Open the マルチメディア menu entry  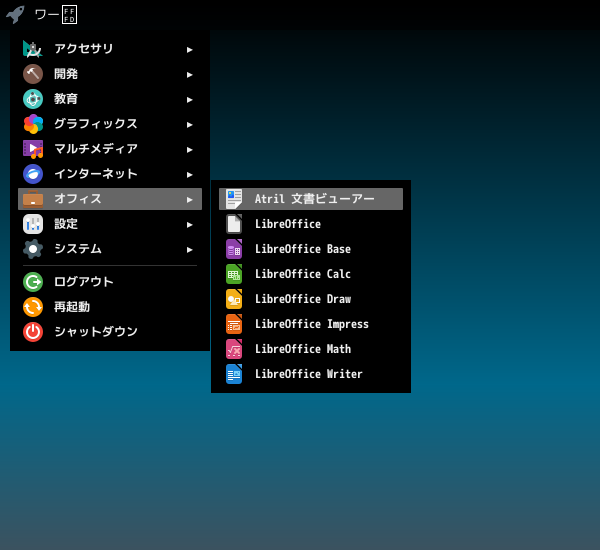point(110,149)
